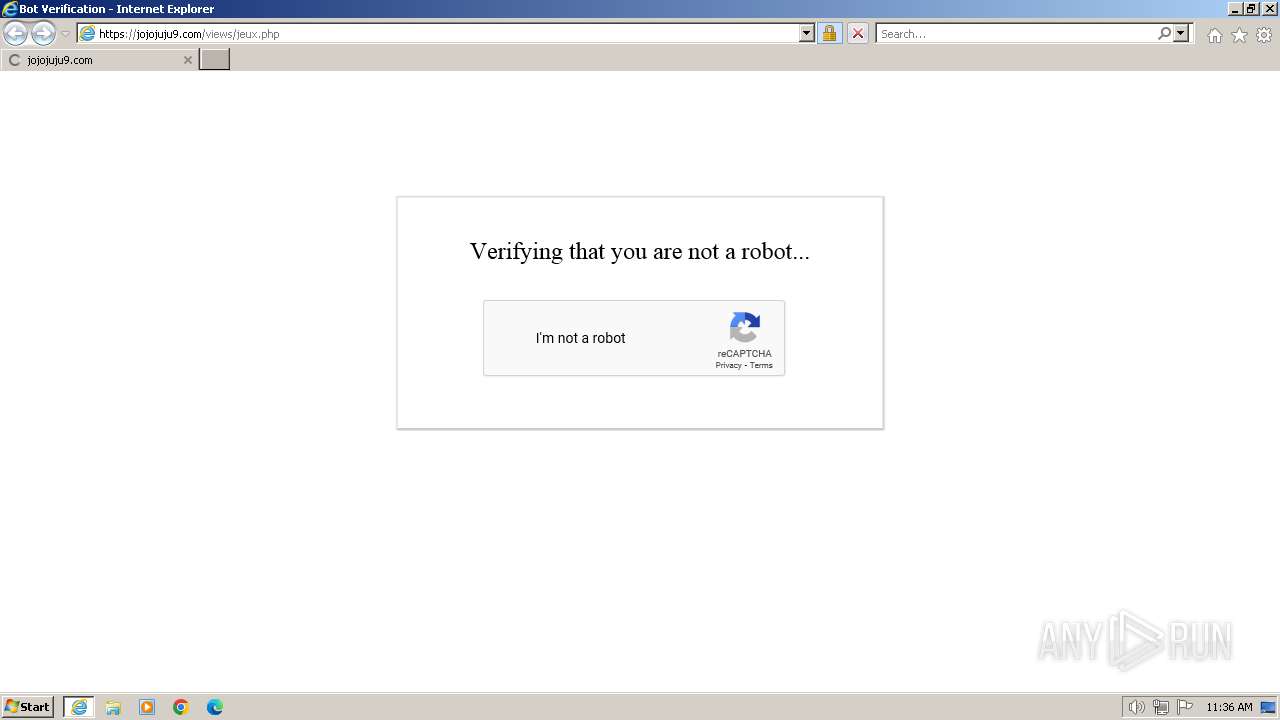
Task: Launch Microsoft Edge from the taskbar
Action: tap(215, 707)
